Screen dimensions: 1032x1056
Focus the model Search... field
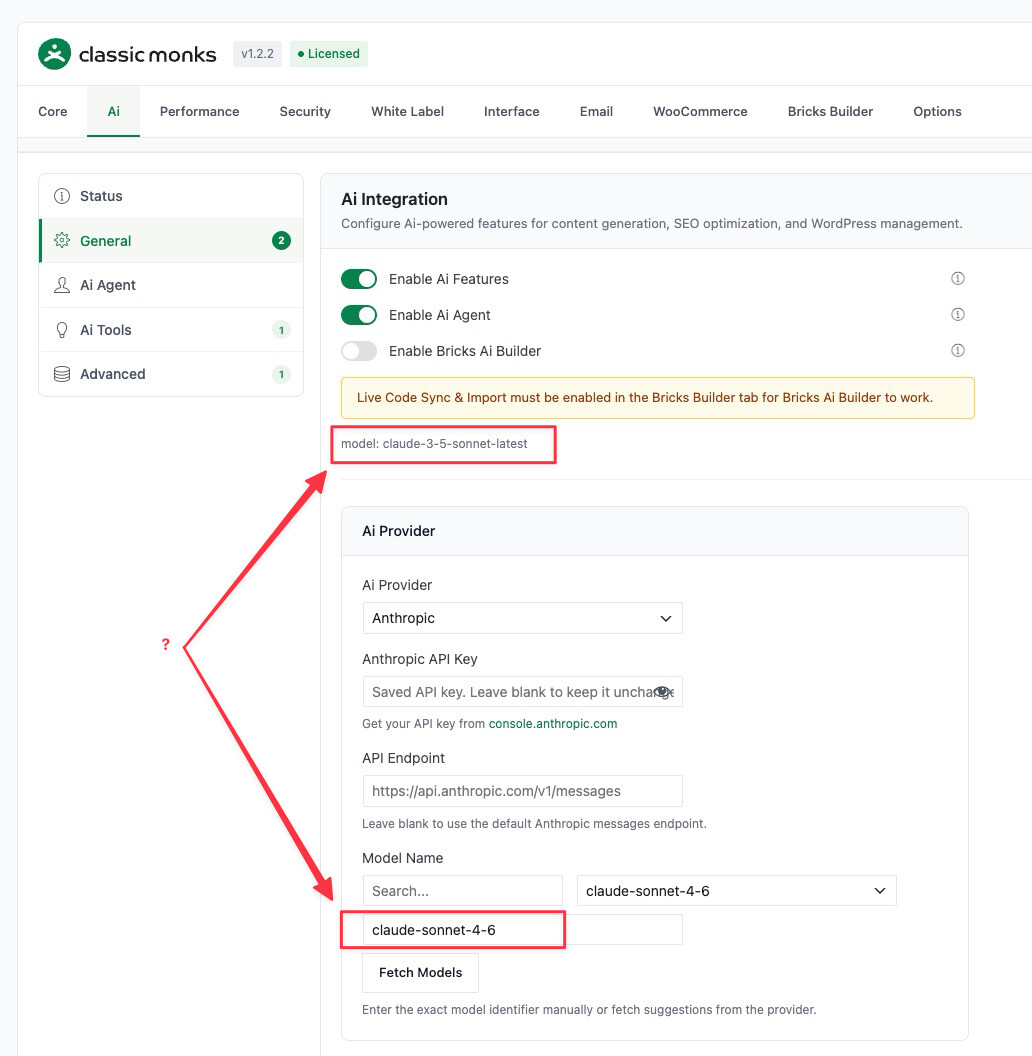462,891
